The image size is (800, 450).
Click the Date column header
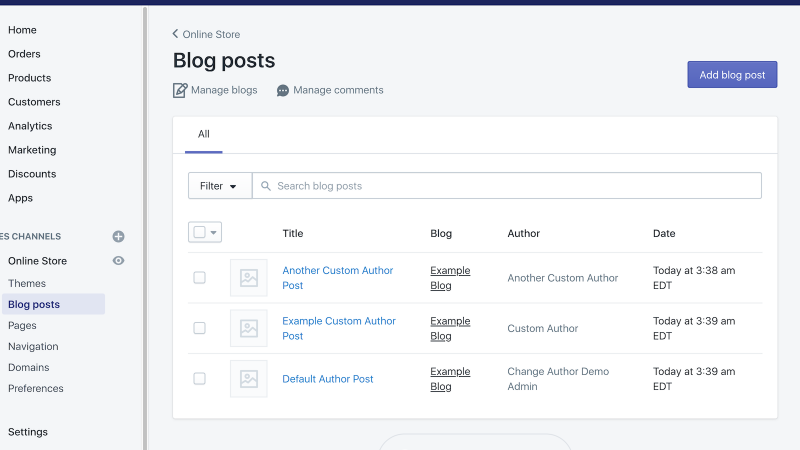pos(664,233)
